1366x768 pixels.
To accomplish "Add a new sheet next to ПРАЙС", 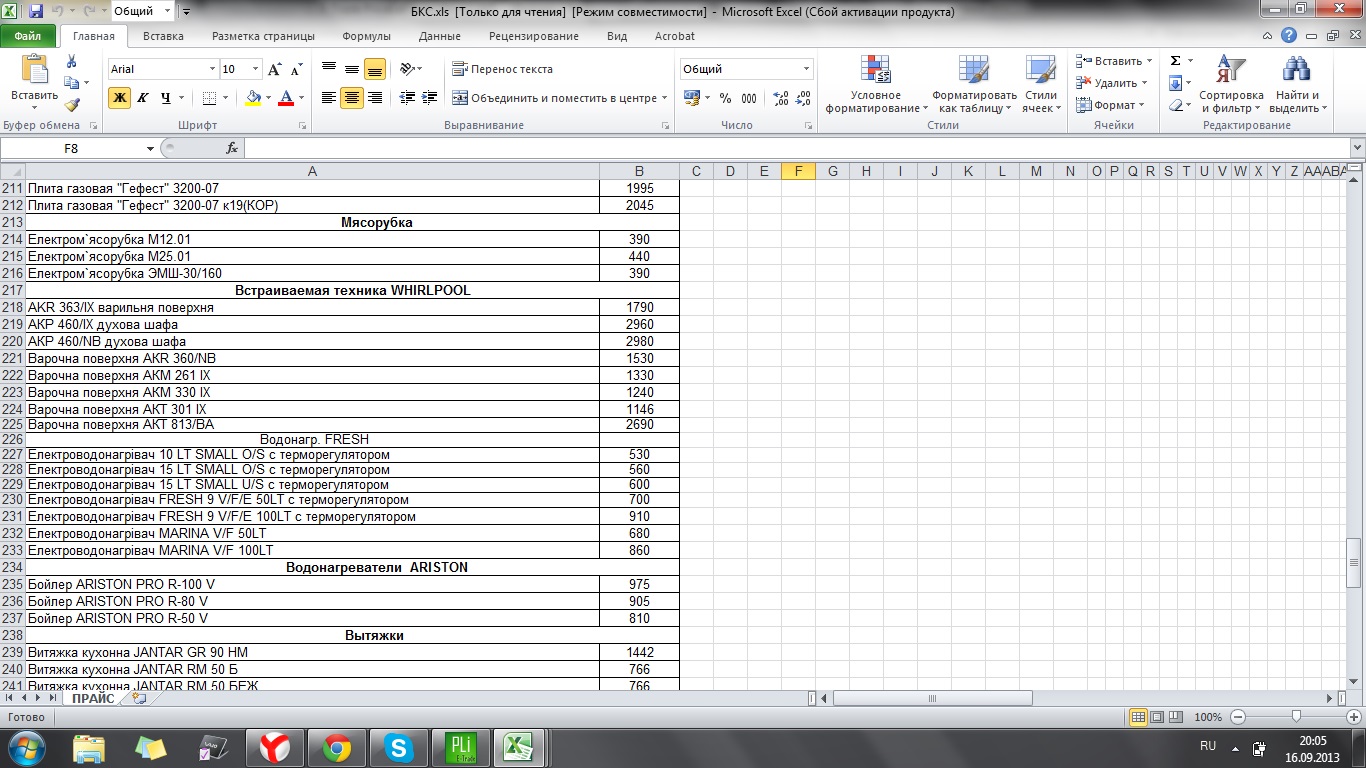I will pyautogui.click(x=139, y=698).
